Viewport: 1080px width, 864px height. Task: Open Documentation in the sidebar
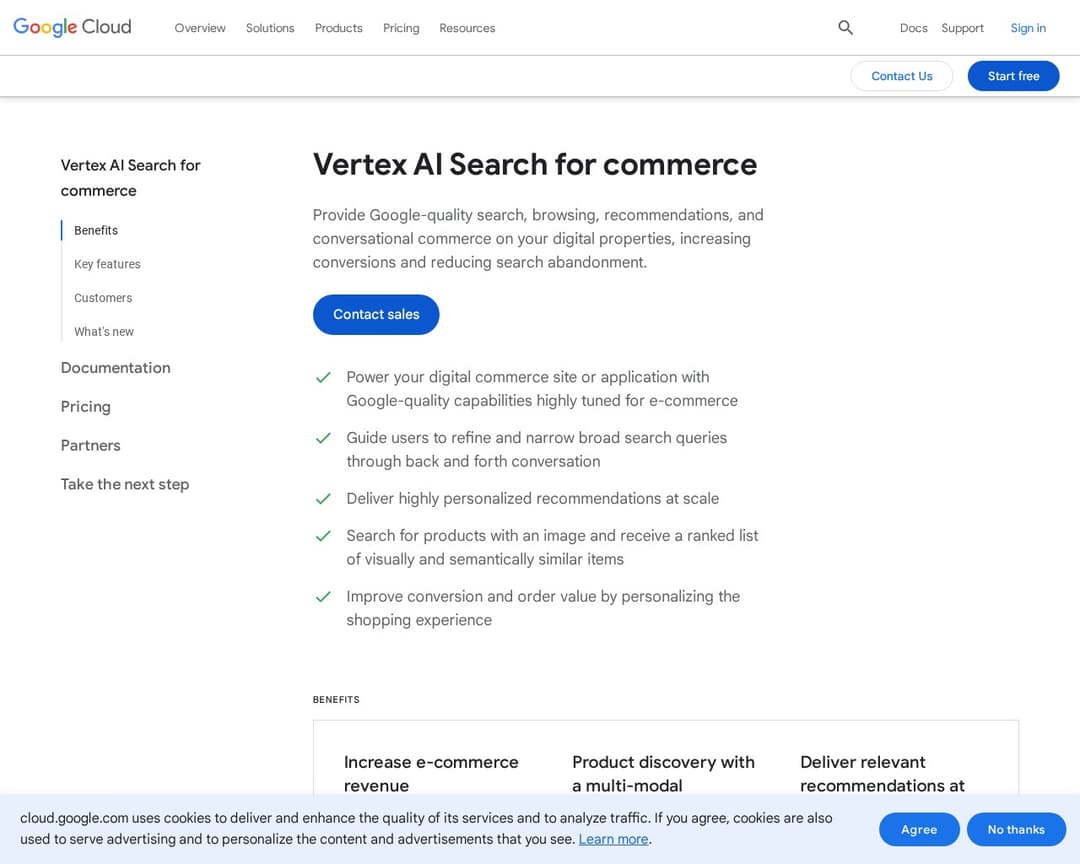(115, 368)
